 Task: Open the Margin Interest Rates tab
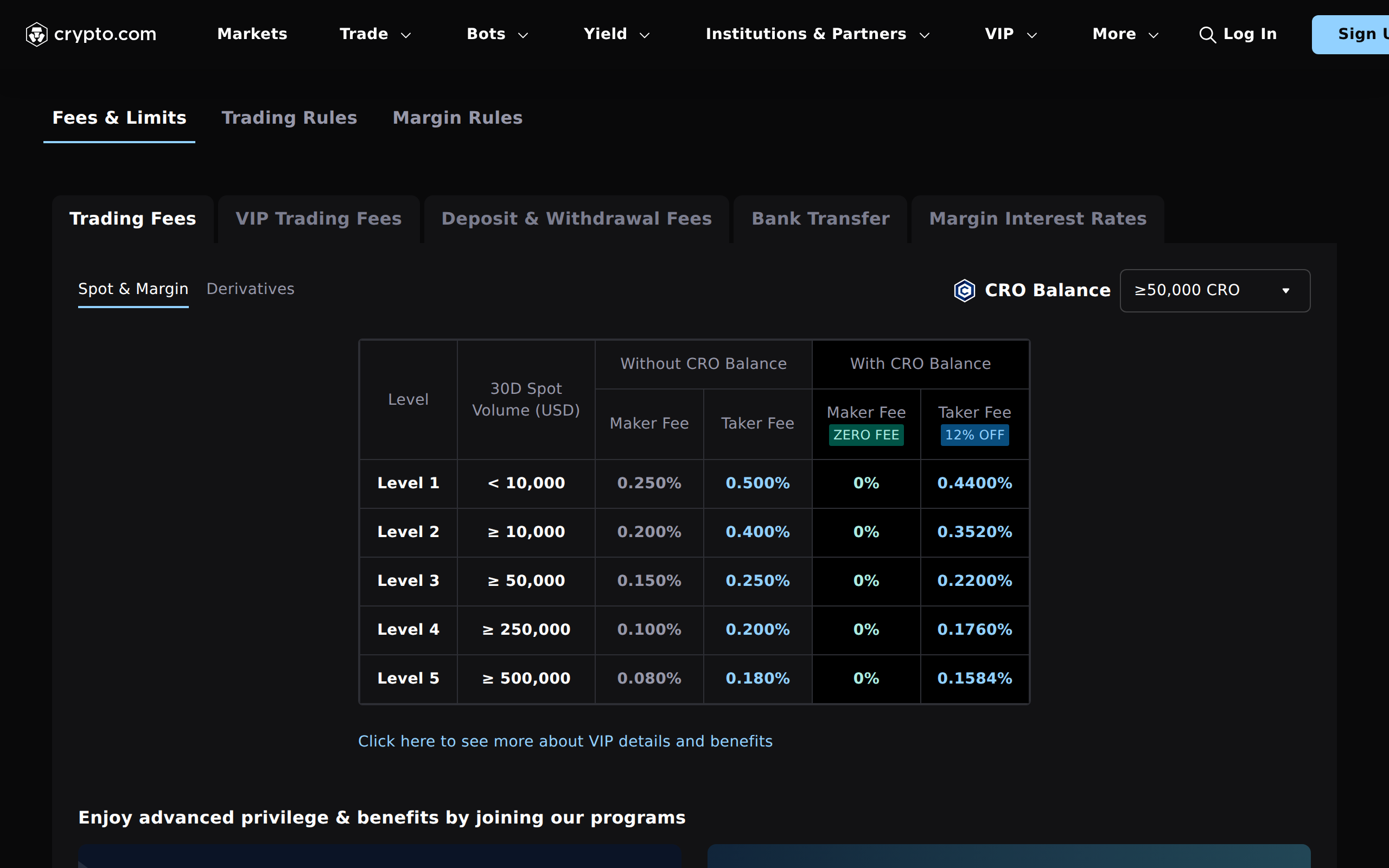(1038, 219)
